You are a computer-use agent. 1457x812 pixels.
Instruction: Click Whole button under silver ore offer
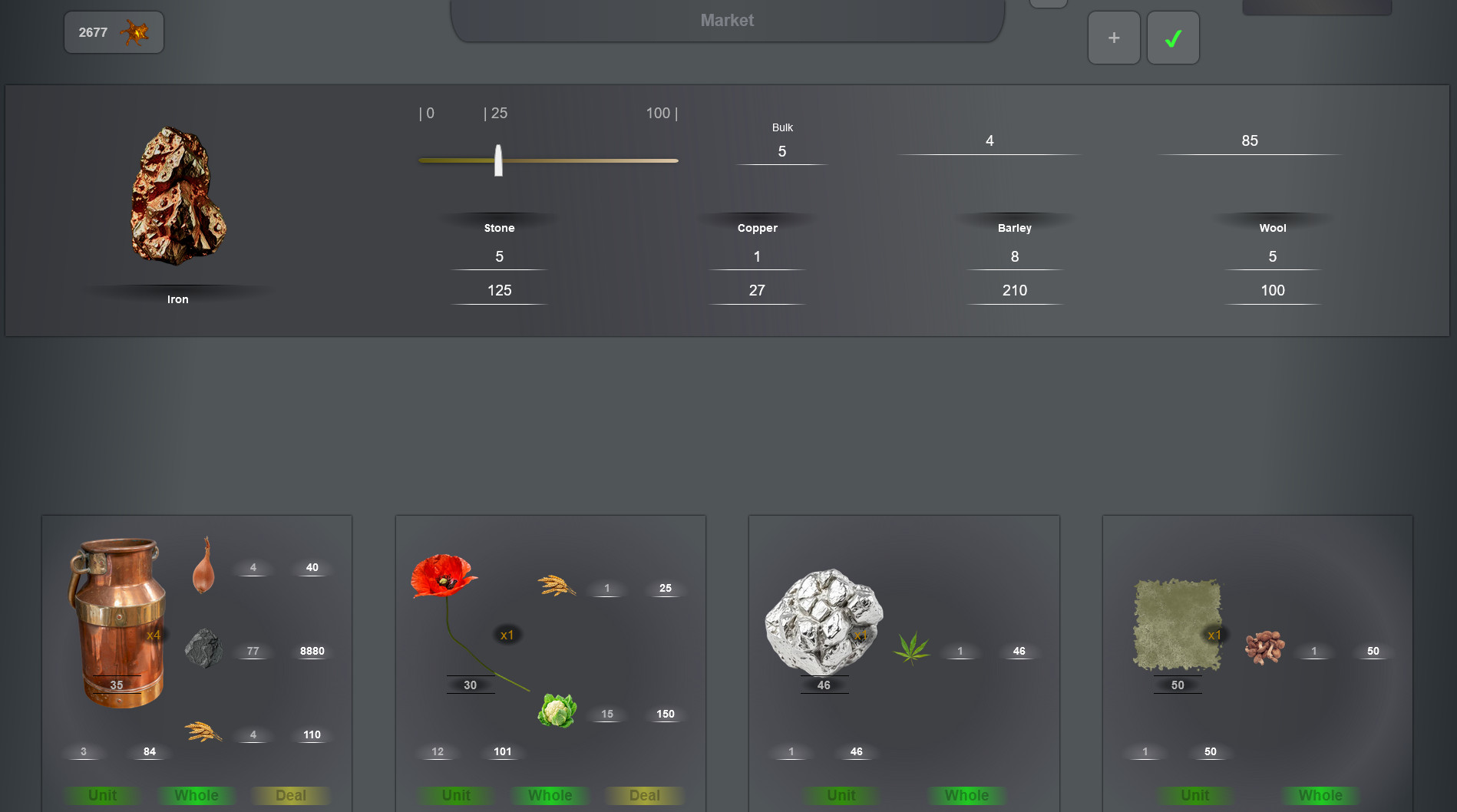(x=966, y=795)
